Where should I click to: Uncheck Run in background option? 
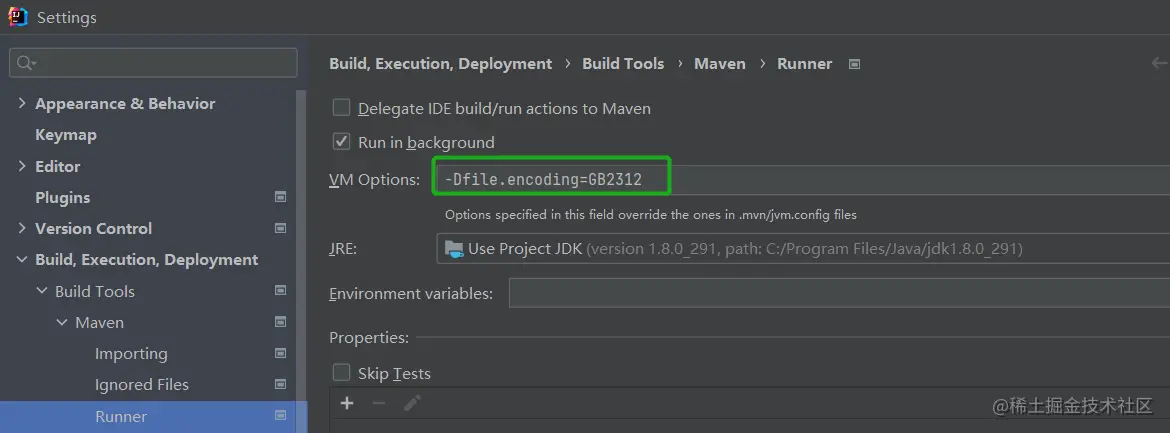click(342, 142)
